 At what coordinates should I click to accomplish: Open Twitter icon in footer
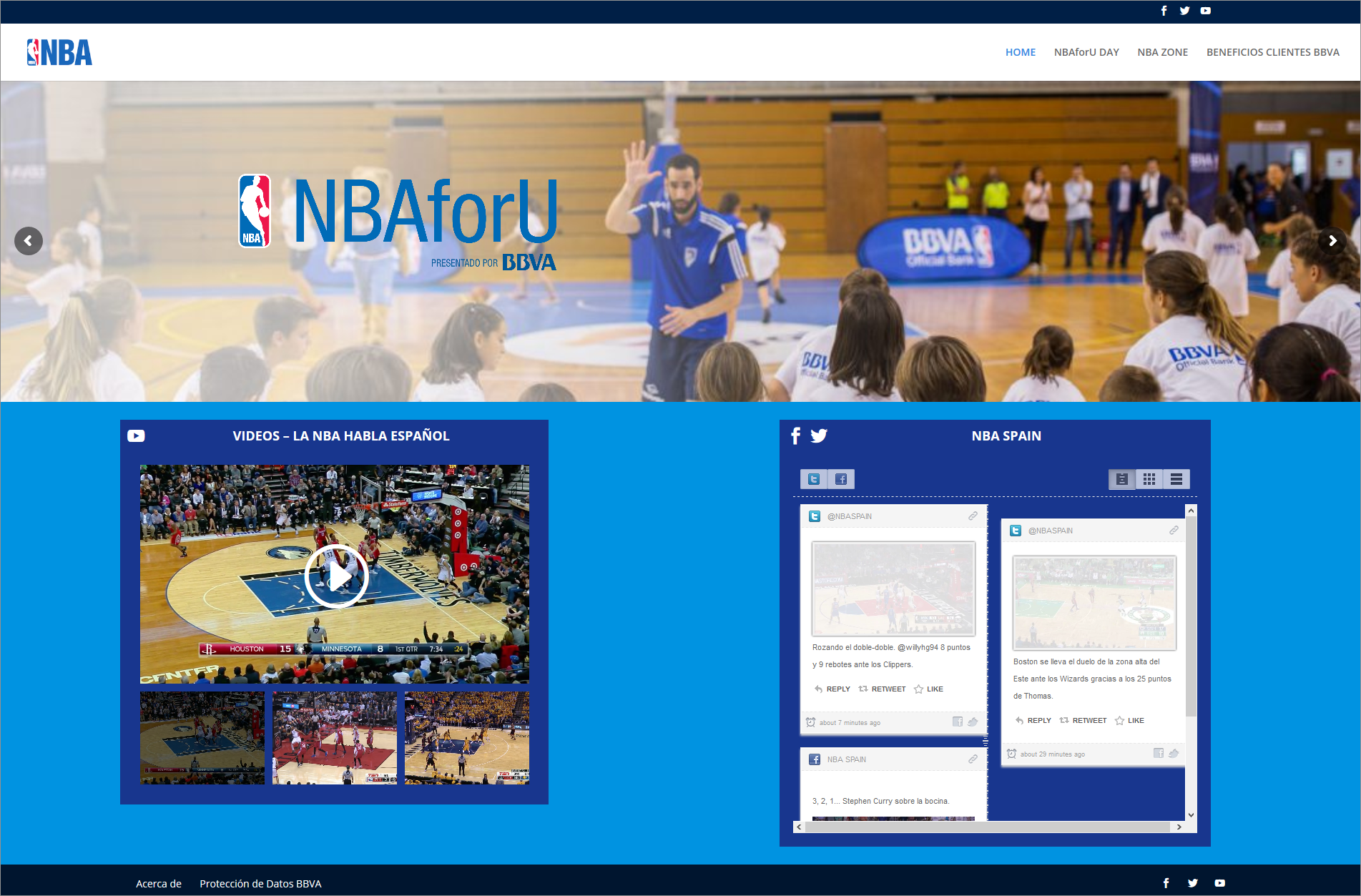[1192, 883]
